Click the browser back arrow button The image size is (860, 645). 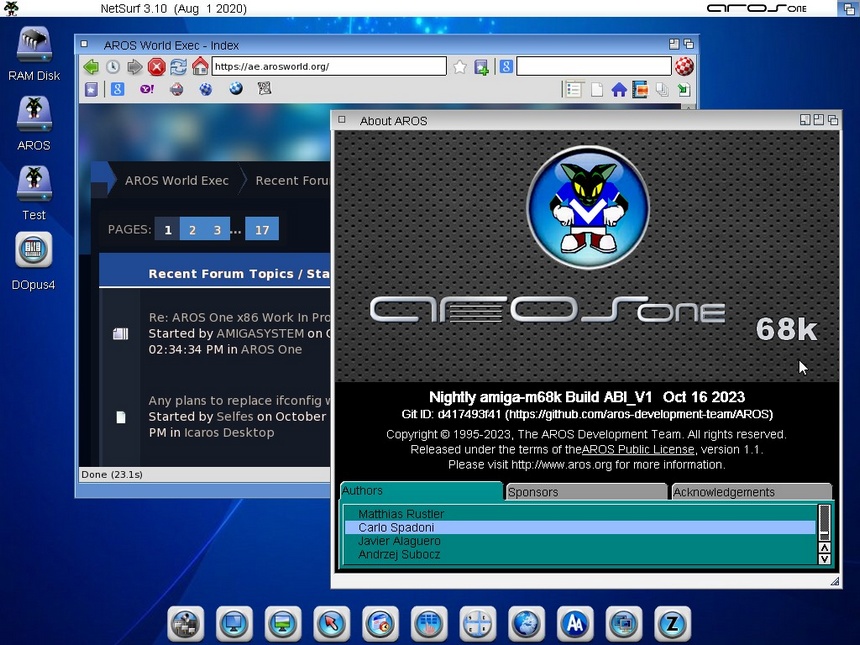click(x=91, y=67)
